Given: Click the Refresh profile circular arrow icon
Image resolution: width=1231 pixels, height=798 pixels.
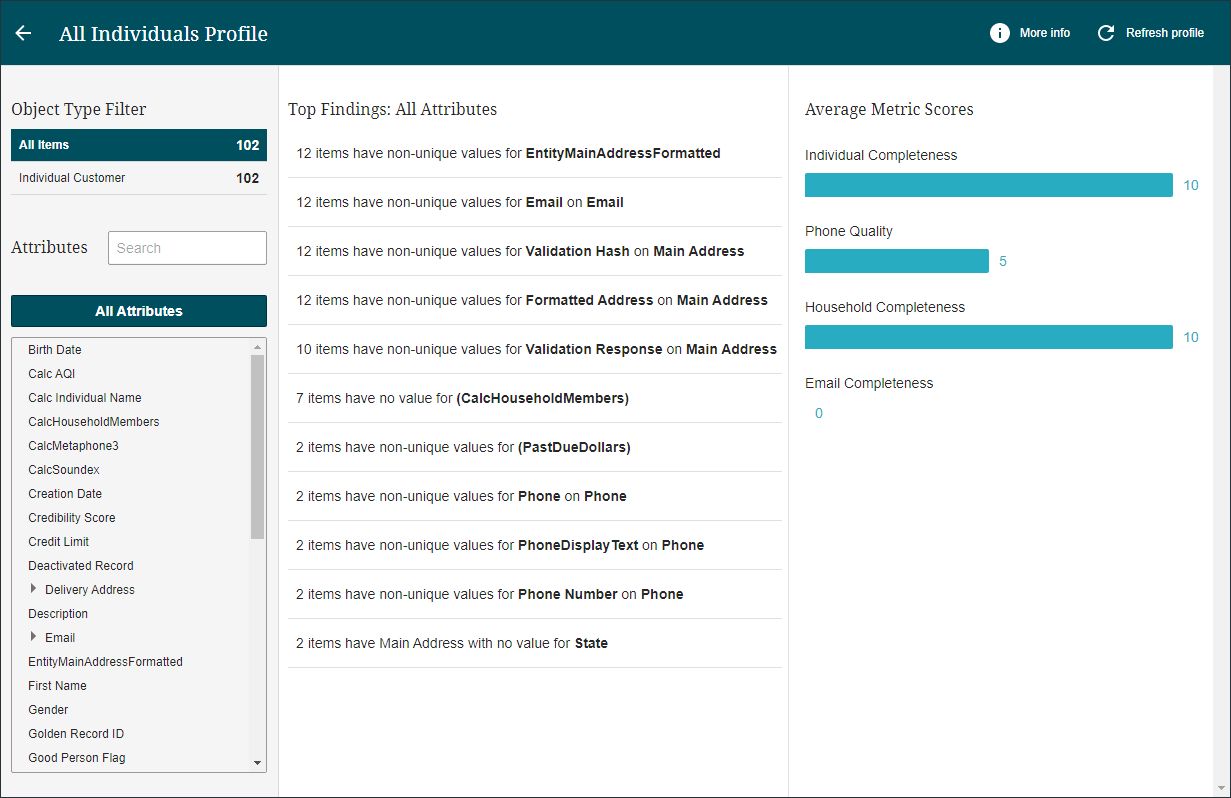Looking at the screenshot, I should 1105,33.
